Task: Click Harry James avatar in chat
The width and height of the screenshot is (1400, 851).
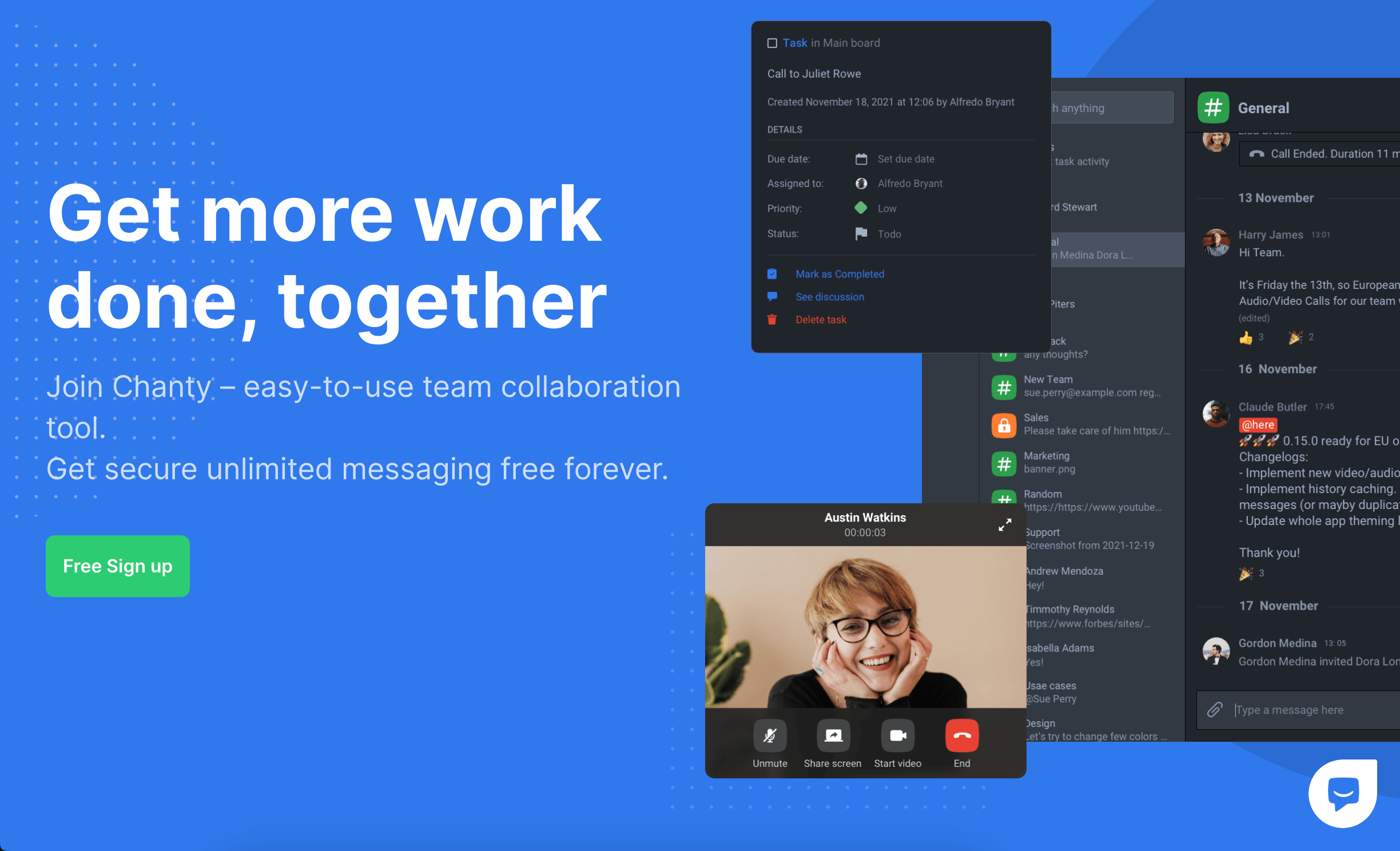Action: tap(1216, 242)
